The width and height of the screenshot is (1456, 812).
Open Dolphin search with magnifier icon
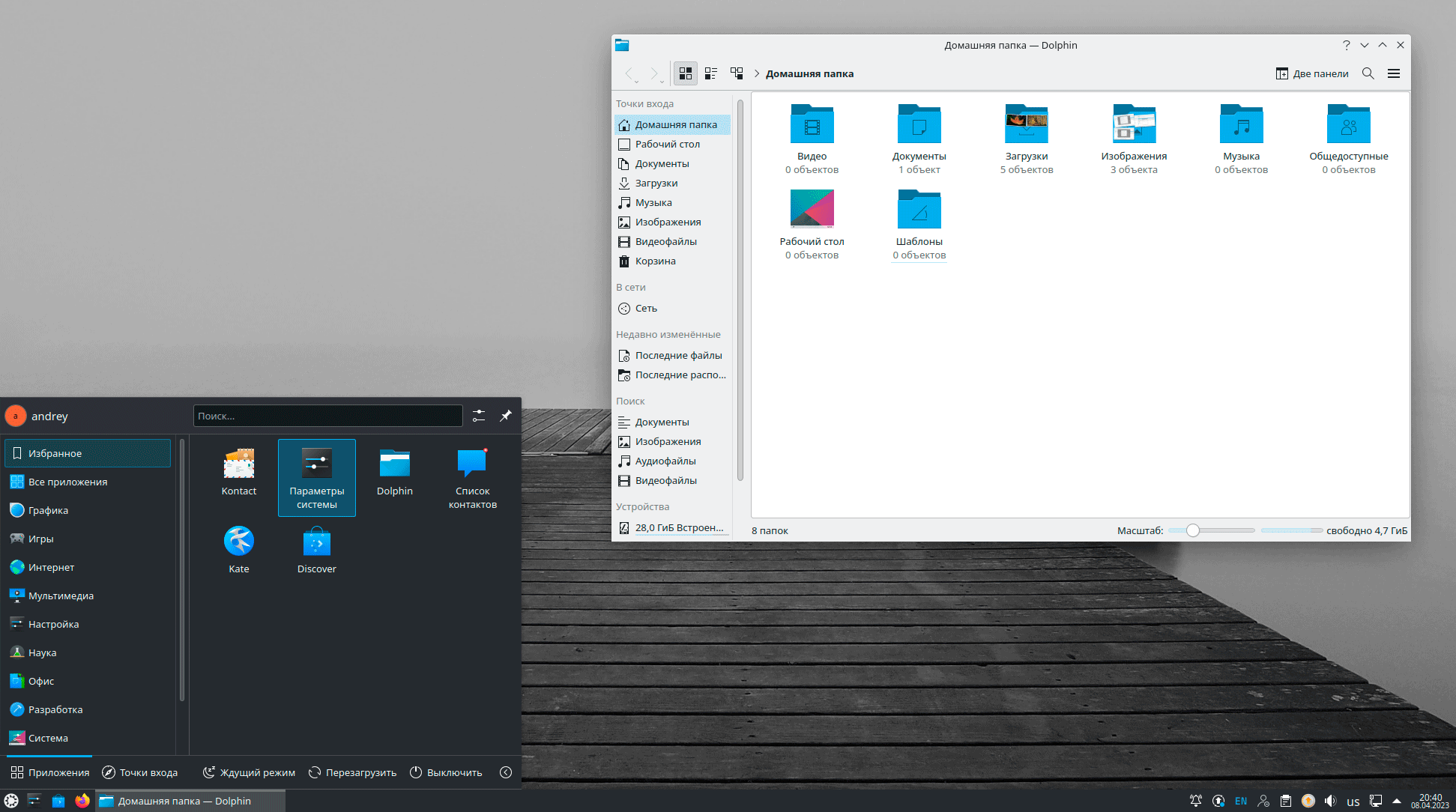tap(1368, 73)
